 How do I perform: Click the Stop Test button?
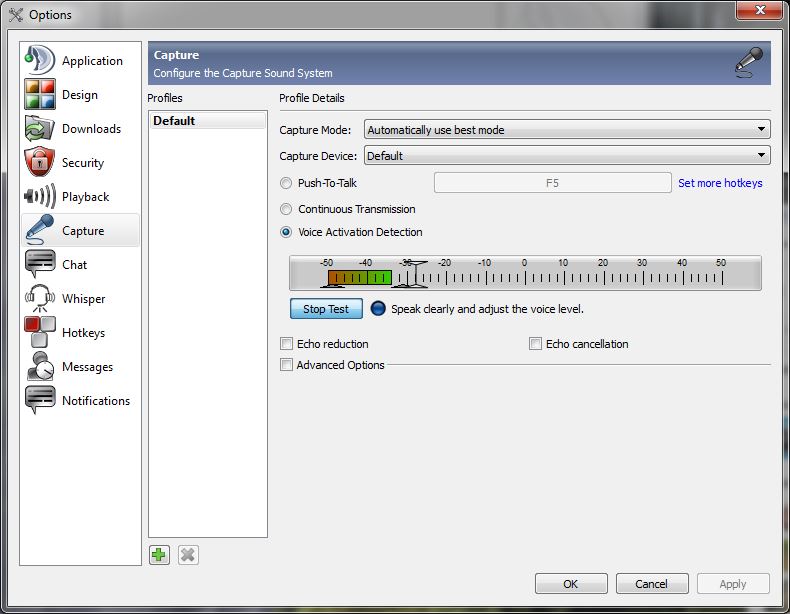tap(326, 309)
